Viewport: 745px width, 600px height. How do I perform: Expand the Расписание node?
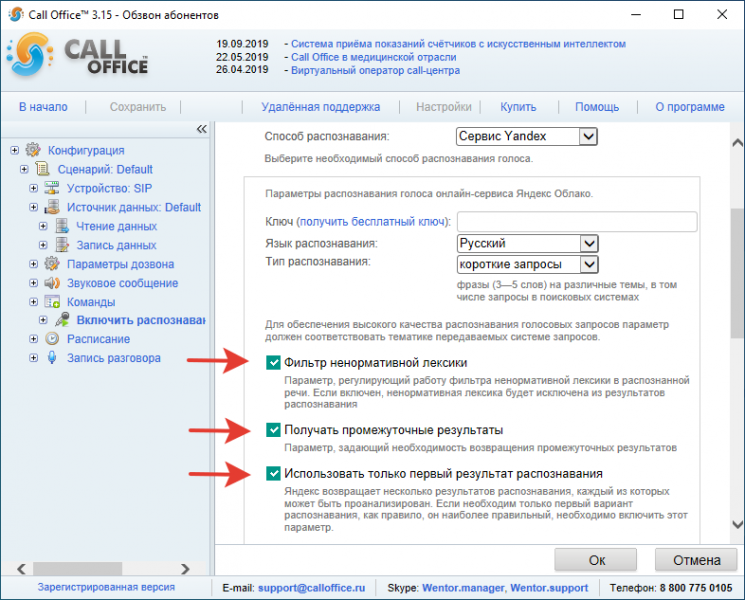coord(34,339)
